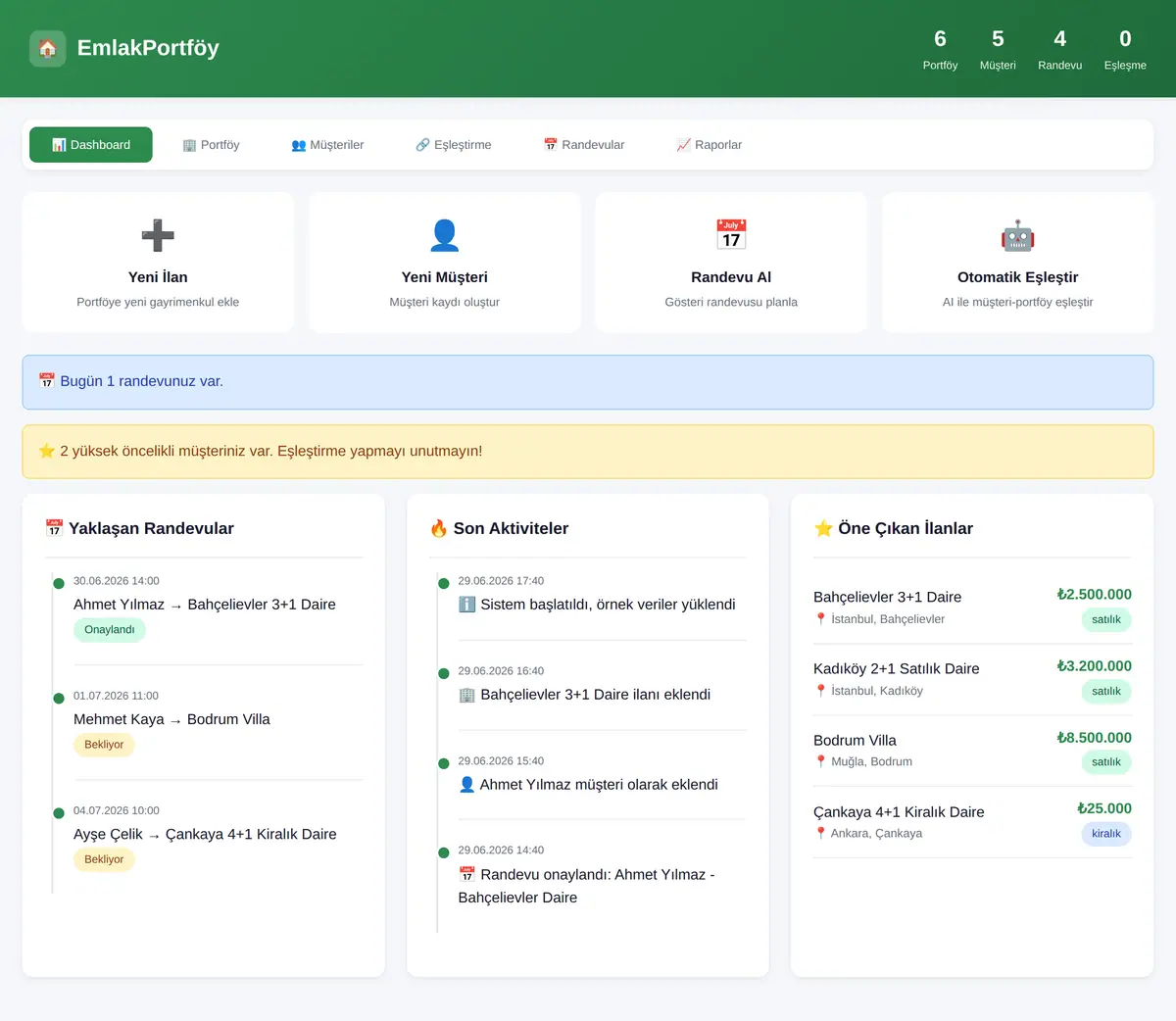This screenshot has height=1021, width=1176.
Task: Click the star icon in the priority alert
Action: click(x=47, y=451)
